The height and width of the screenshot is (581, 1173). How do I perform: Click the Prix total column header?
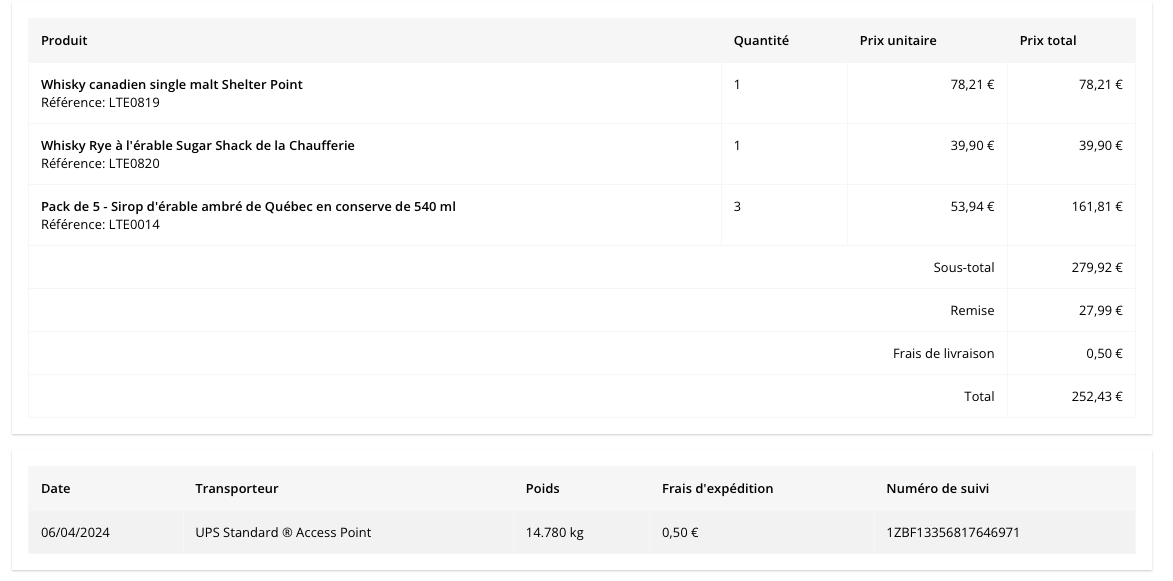tap(1047, 40)
